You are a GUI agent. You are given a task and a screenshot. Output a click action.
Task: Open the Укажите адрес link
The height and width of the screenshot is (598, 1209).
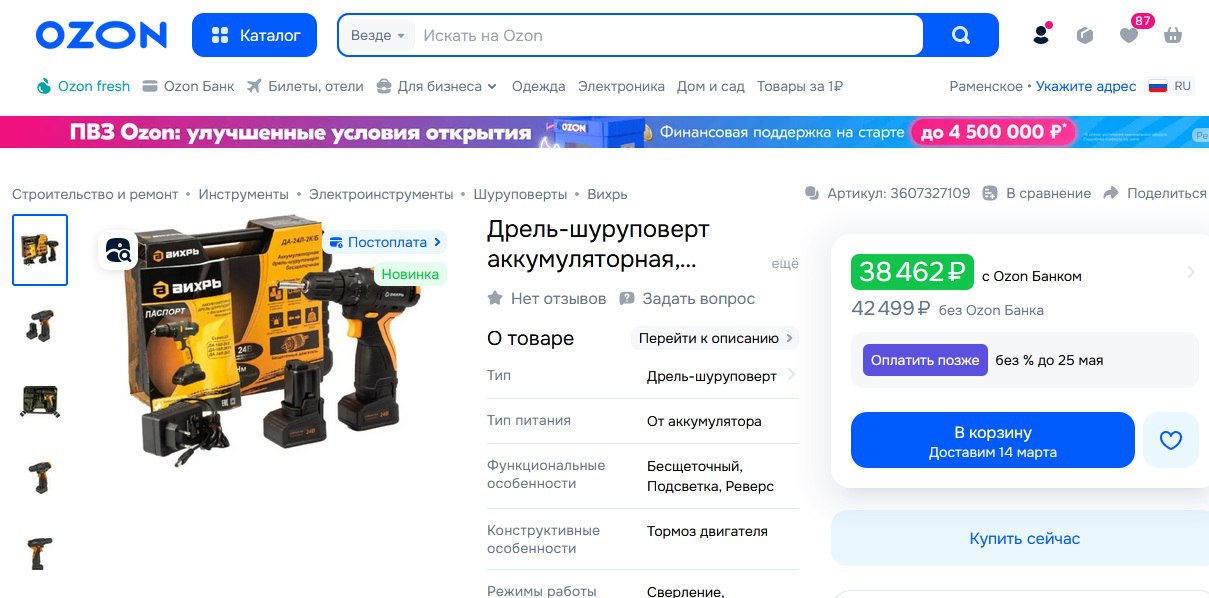pyautogui.click(x=1086, y=86)
